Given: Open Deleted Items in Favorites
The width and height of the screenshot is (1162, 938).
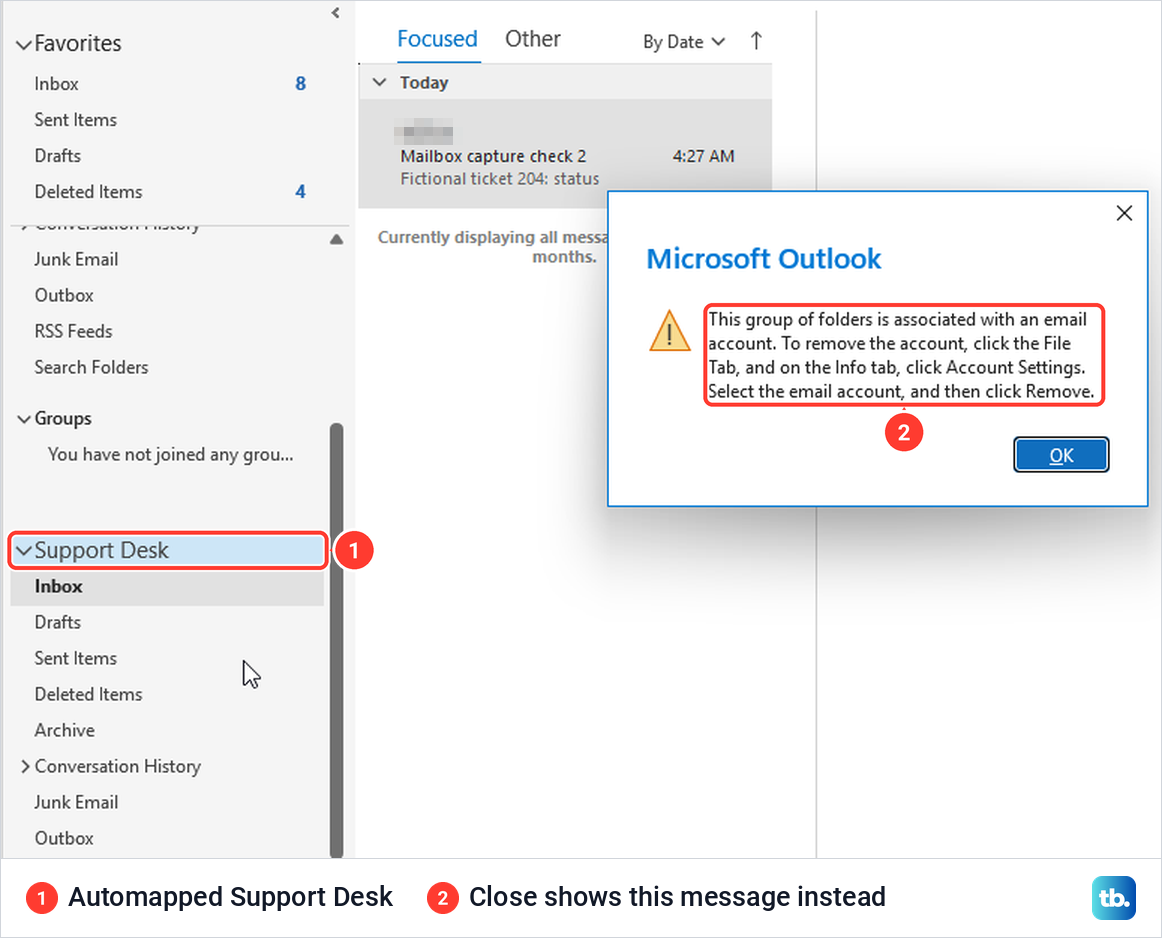Looking at the screenshot, I should [88, 192].
